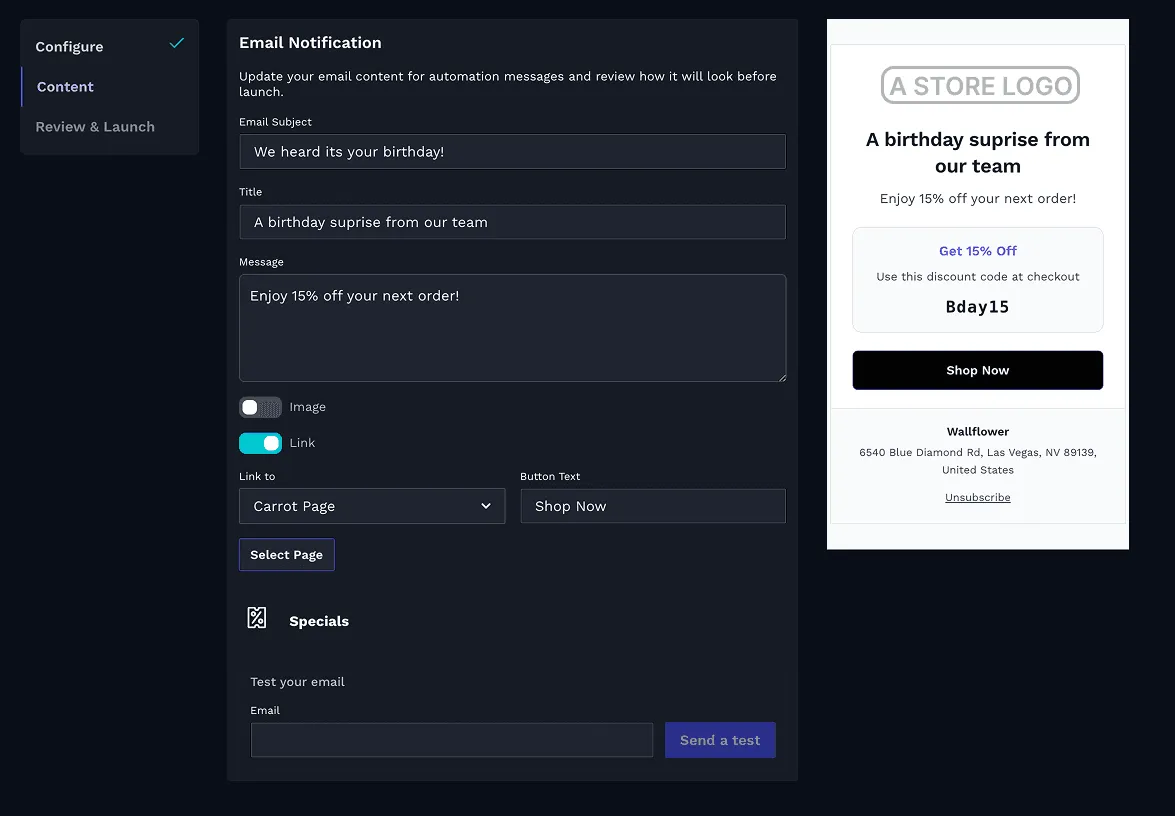
Task: Click the A STORE LOGO placeholder image
Action: (979, 85)
